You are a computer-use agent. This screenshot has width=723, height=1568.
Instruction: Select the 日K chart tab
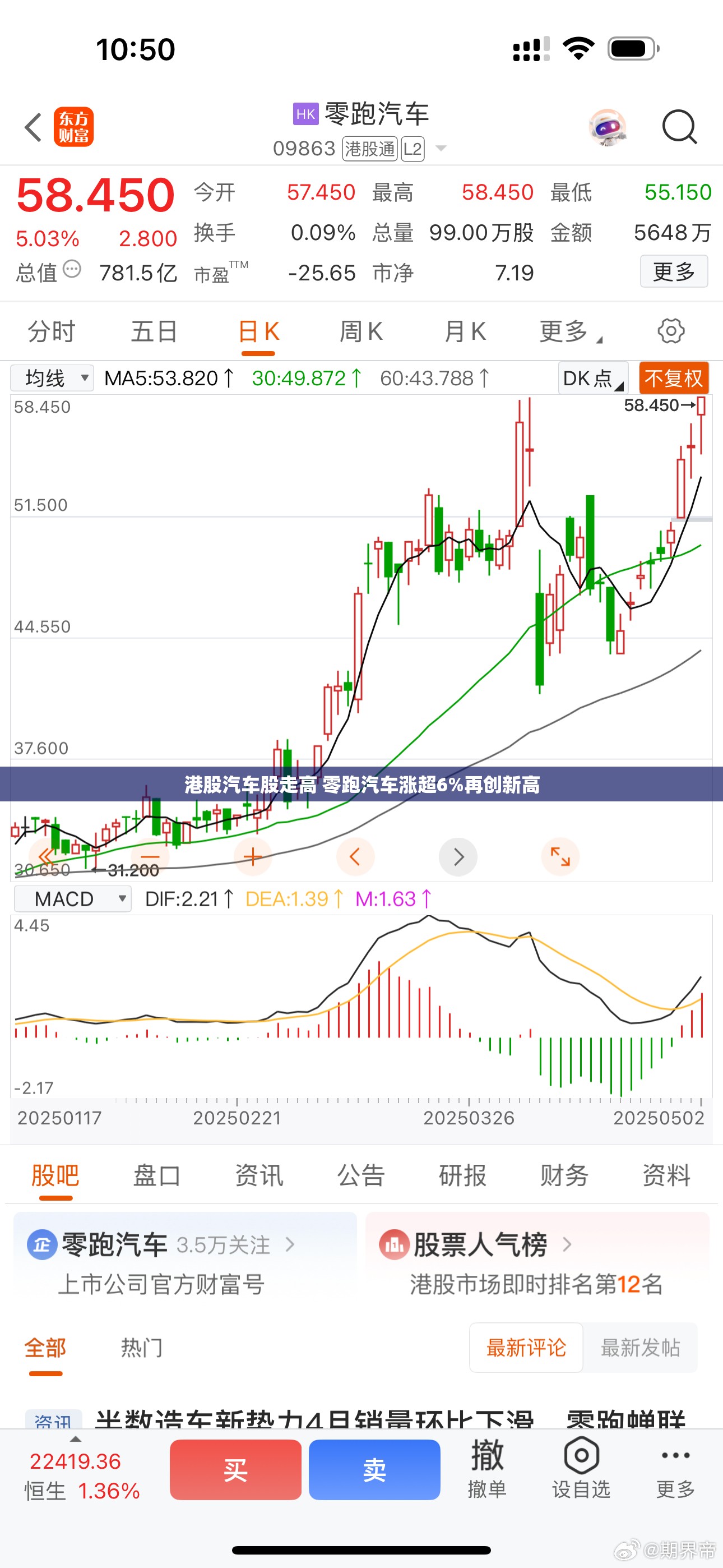[x=258, y=332]
